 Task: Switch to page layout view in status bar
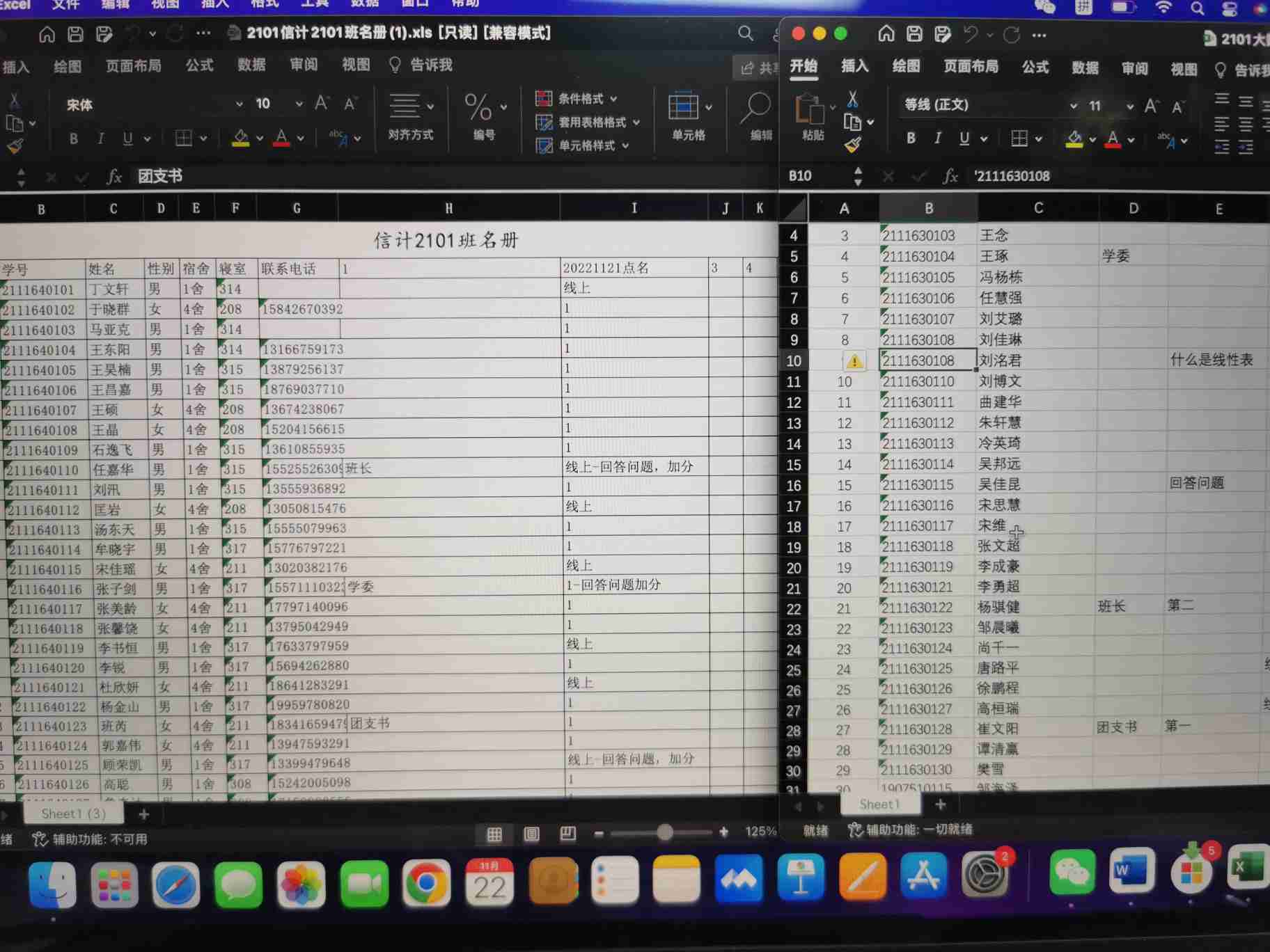(x=531, y=834)
